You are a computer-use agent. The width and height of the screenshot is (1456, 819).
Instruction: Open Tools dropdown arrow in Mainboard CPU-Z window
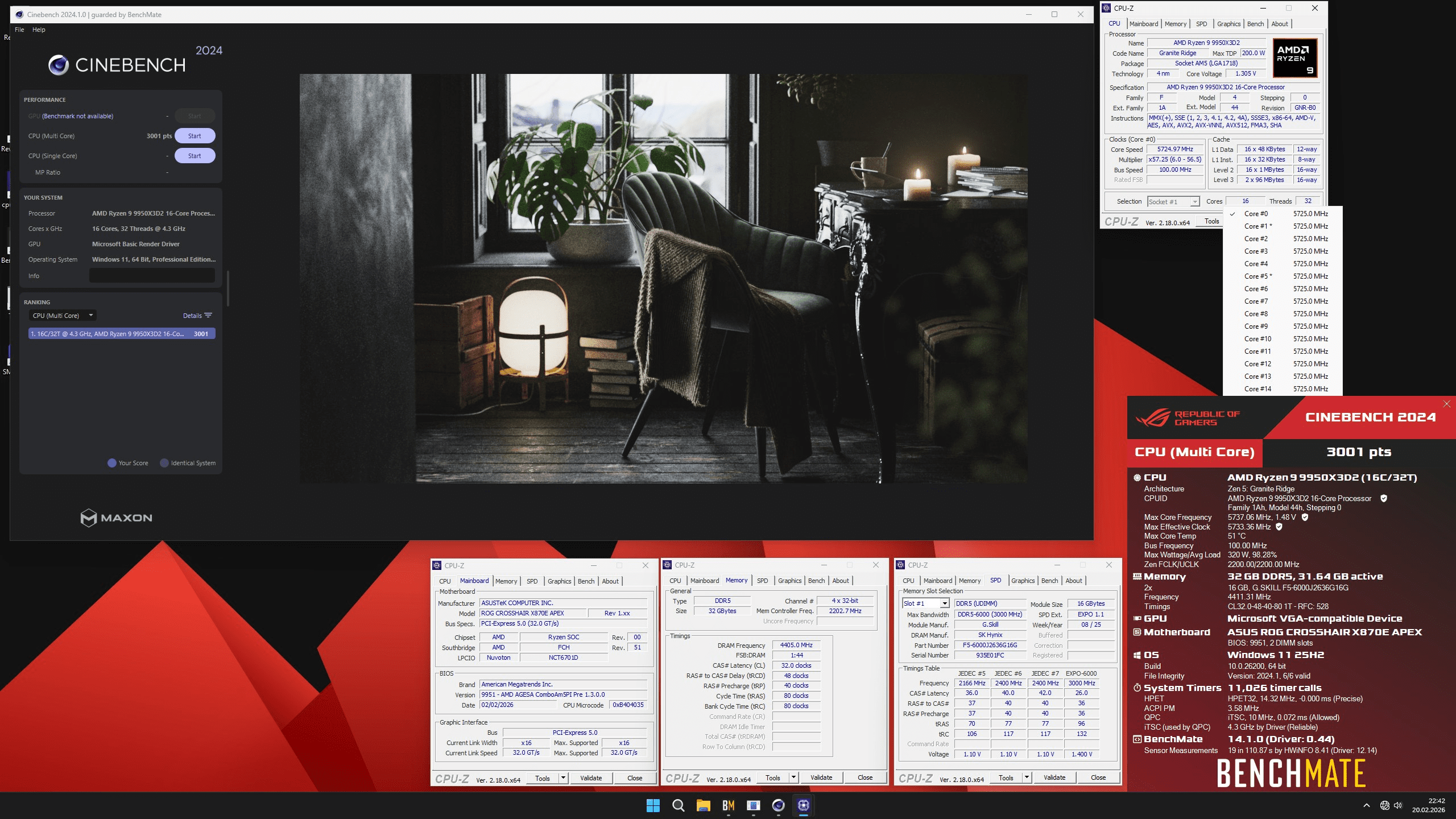(563, 778)
